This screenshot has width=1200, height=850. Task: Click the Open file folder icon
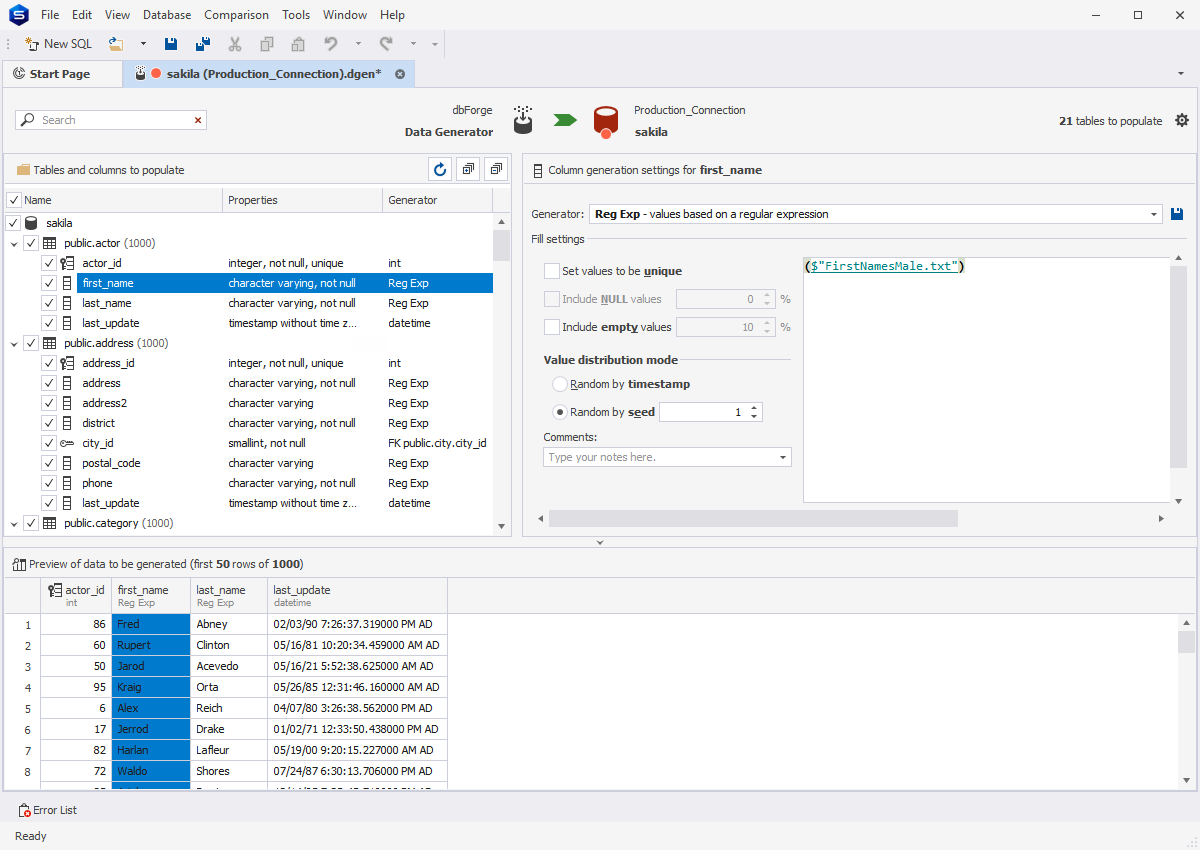tap(116, 44)
